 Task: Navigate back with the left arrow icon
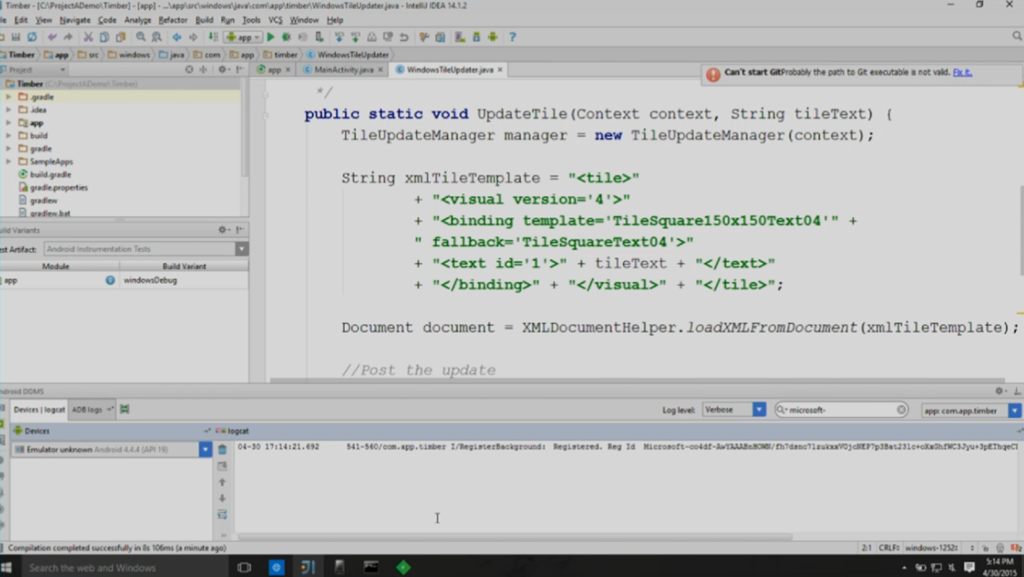177,37
